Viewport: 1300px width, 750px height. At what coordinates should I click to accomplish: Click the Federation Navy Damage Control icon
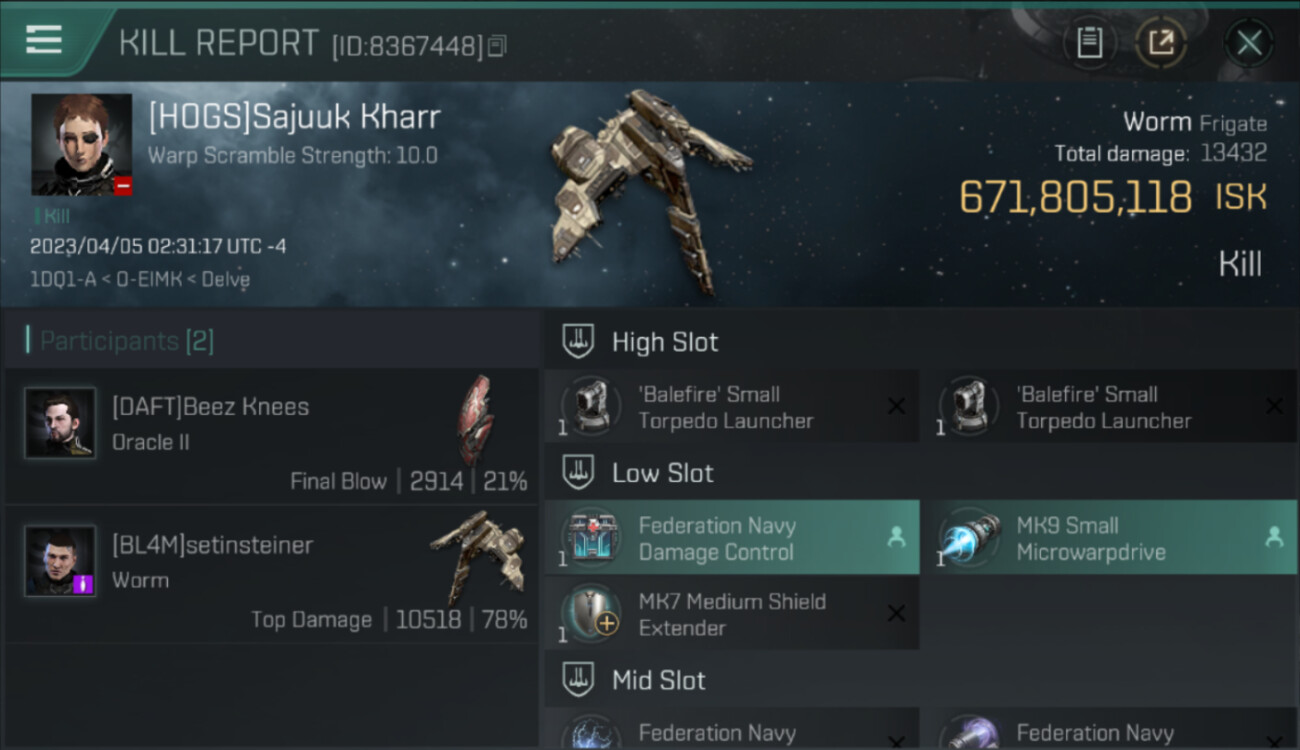[x=591, y=538]
